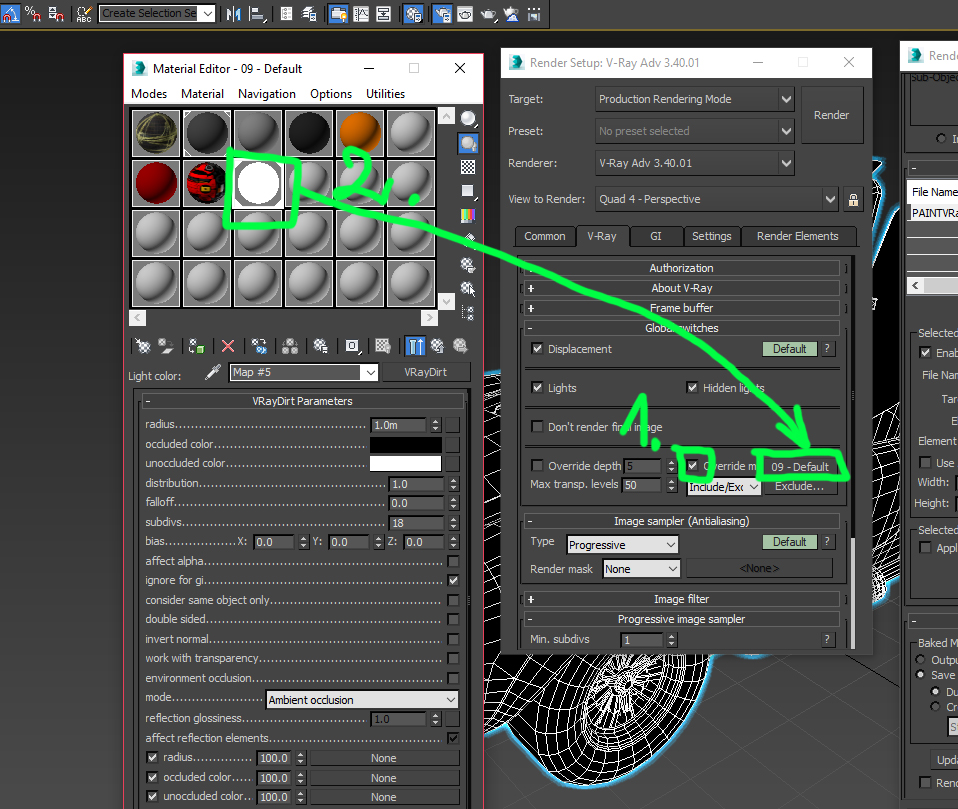Click the Show End Result icon
The width and height of the screenshot is (958, 809).
point(415,346)
